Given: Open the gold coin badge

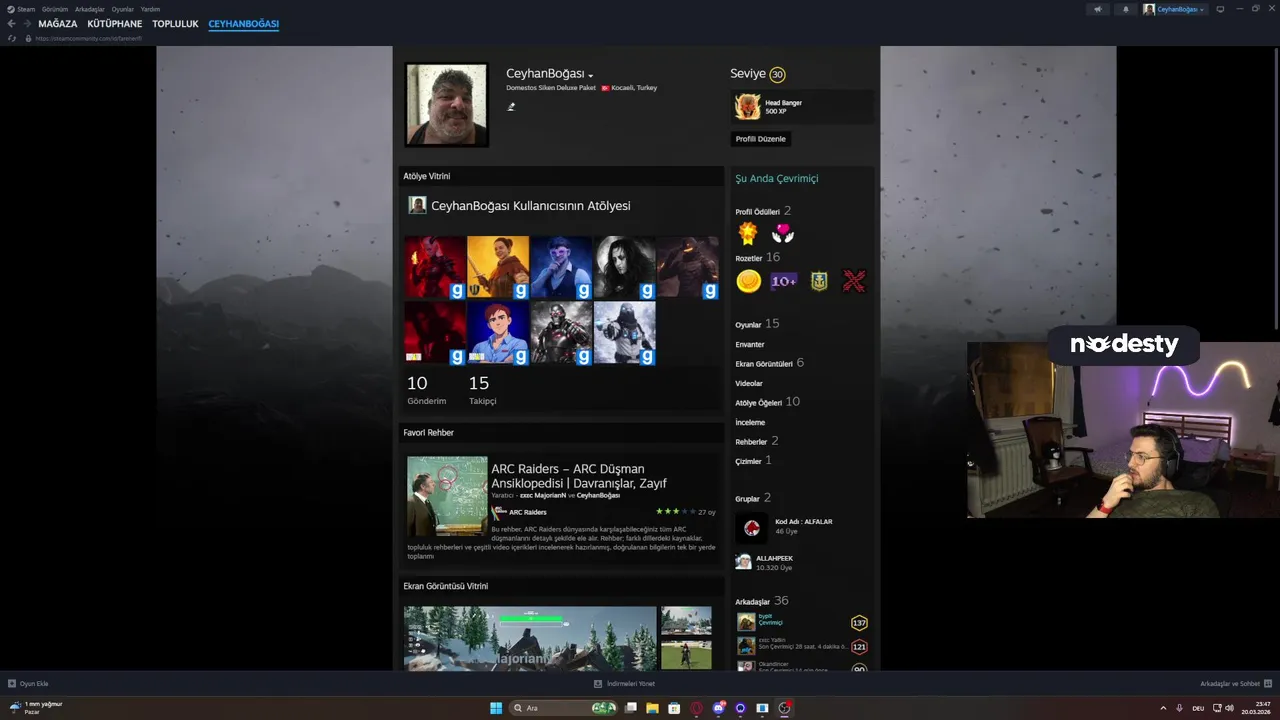Looking at the screenshot, I should click(x=748, y=281).
